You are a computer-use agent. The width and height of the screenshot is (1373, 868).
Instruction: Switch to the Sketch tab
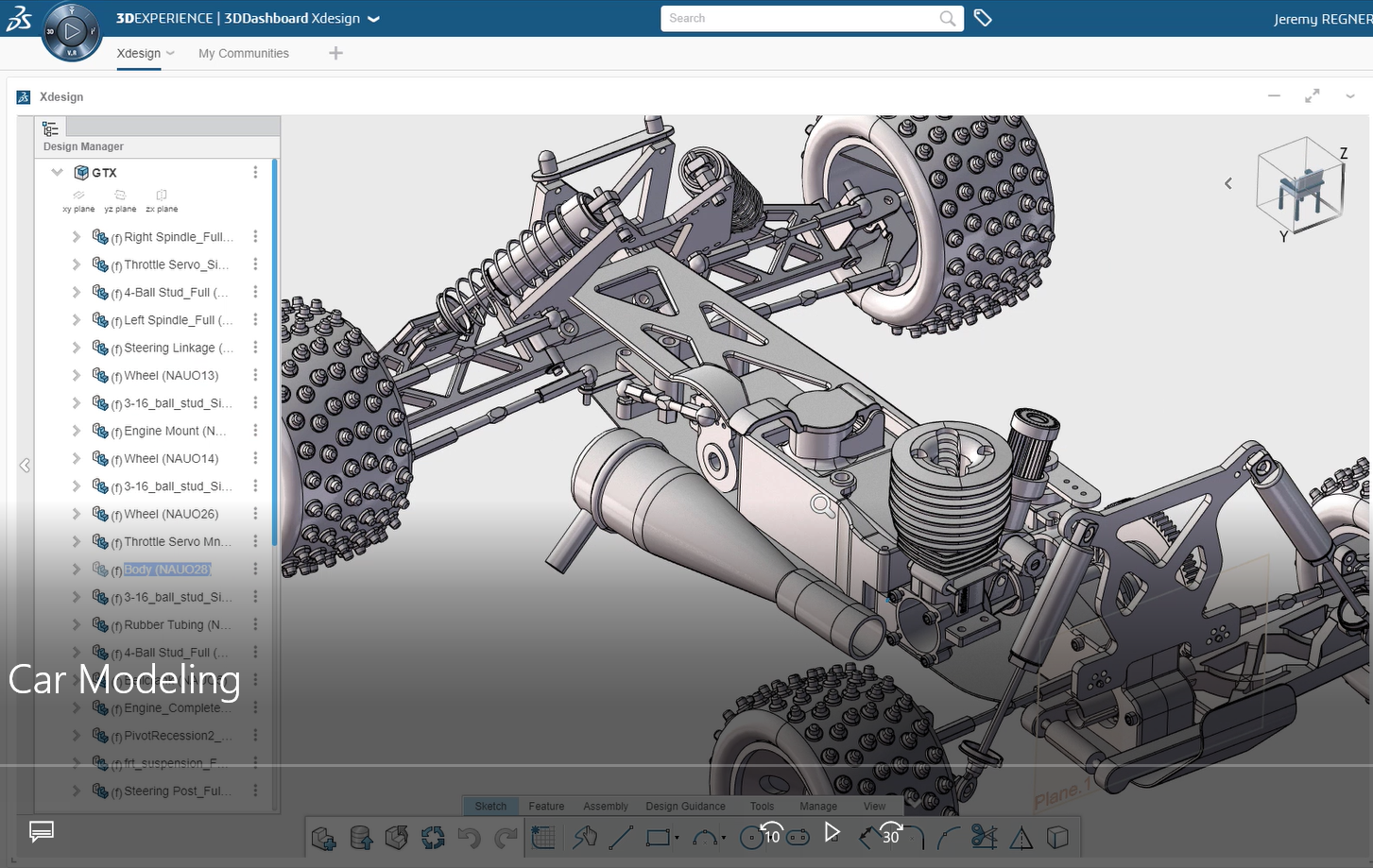click(490, 807)
